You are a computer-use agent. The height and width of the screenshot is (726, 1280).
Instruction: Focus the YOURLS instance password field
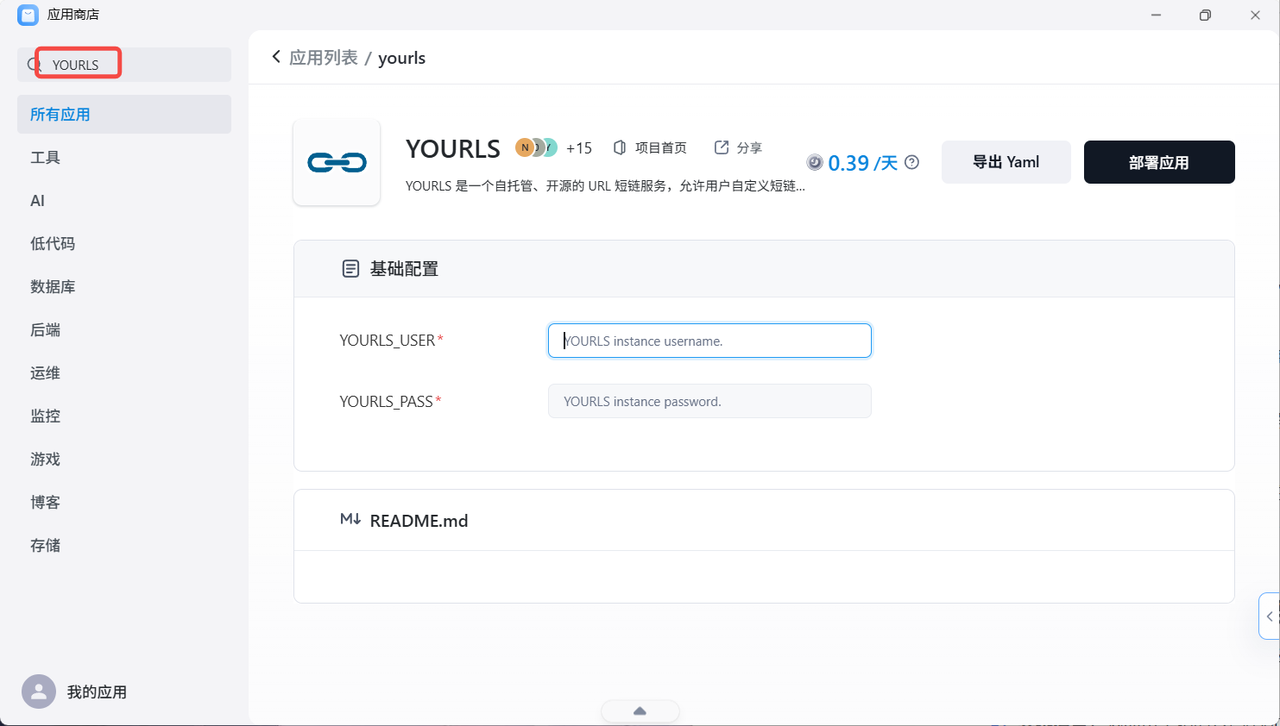pos(710,401)
